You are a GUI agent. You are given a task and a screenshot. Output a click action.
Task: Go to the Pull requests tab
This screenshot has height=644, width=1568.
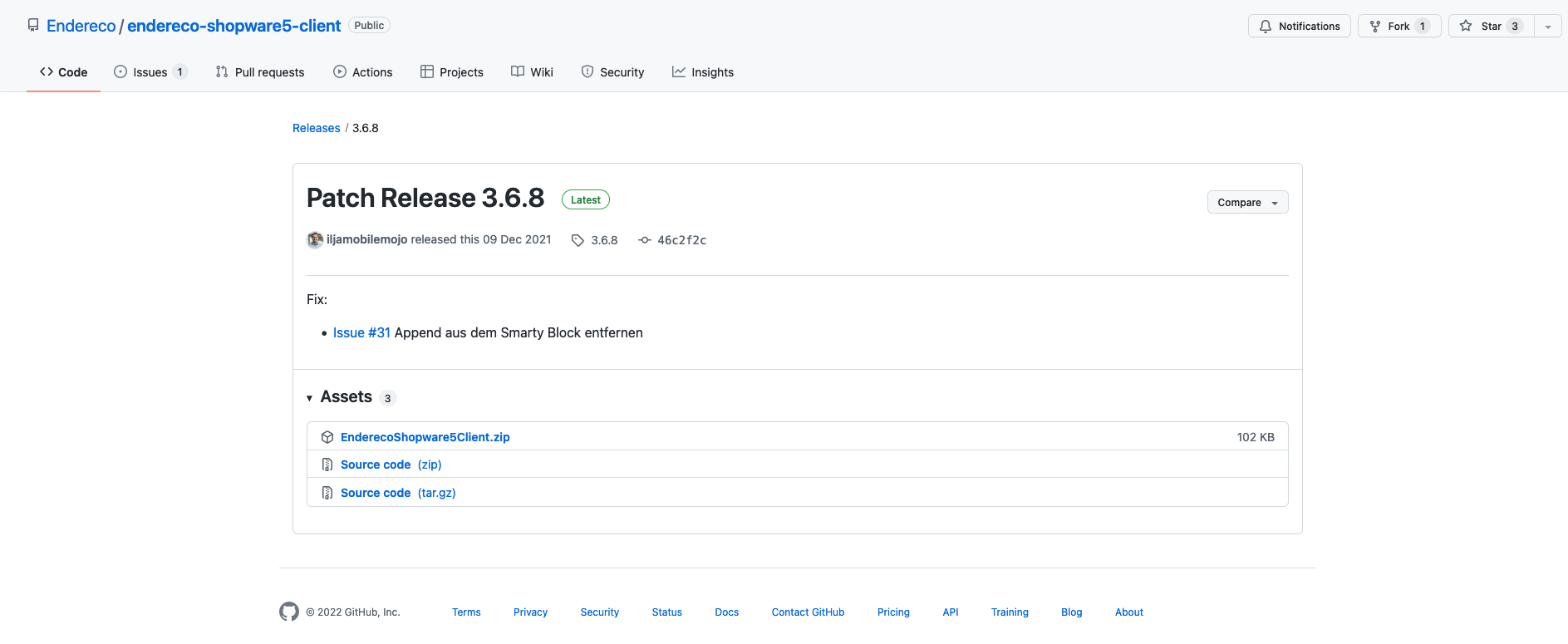(x=260, y=72)
